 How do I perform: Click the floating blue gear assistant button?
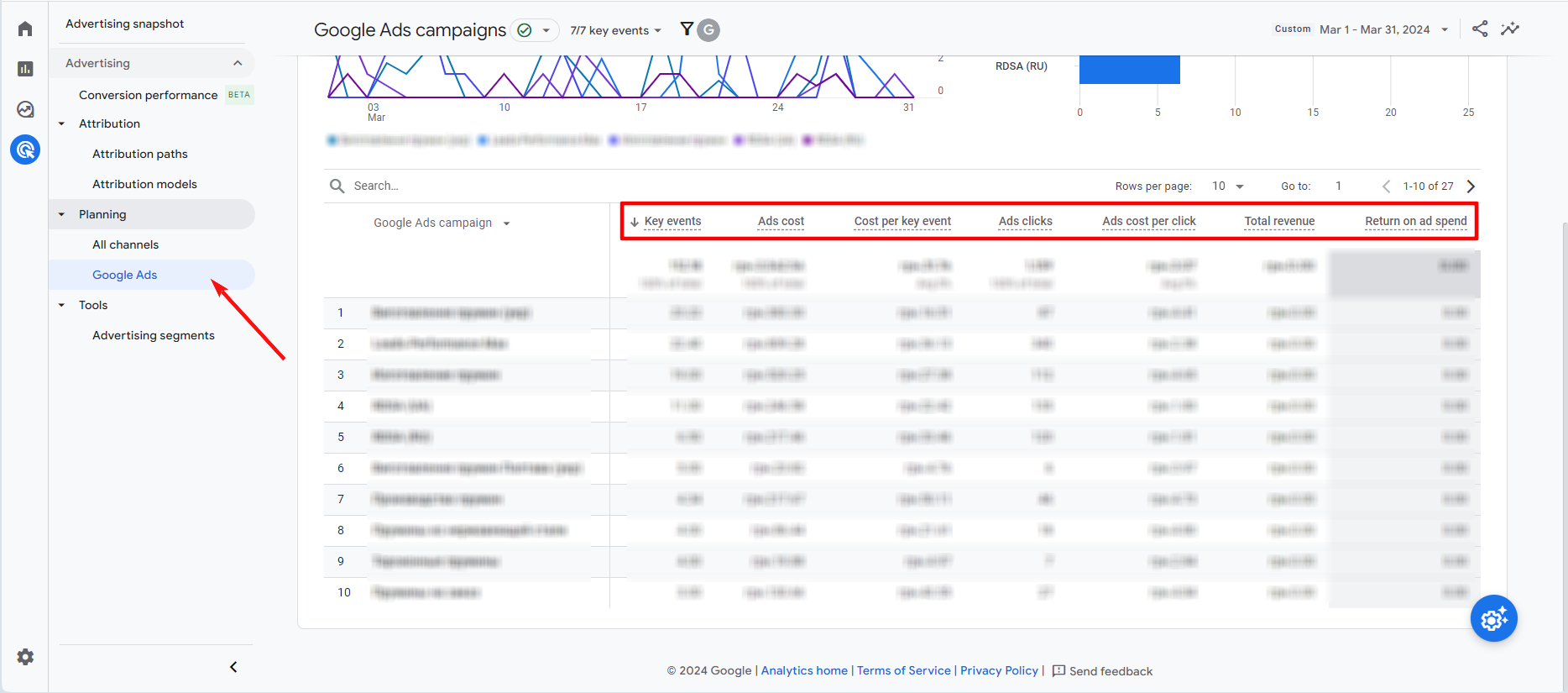coord(1494,618)
